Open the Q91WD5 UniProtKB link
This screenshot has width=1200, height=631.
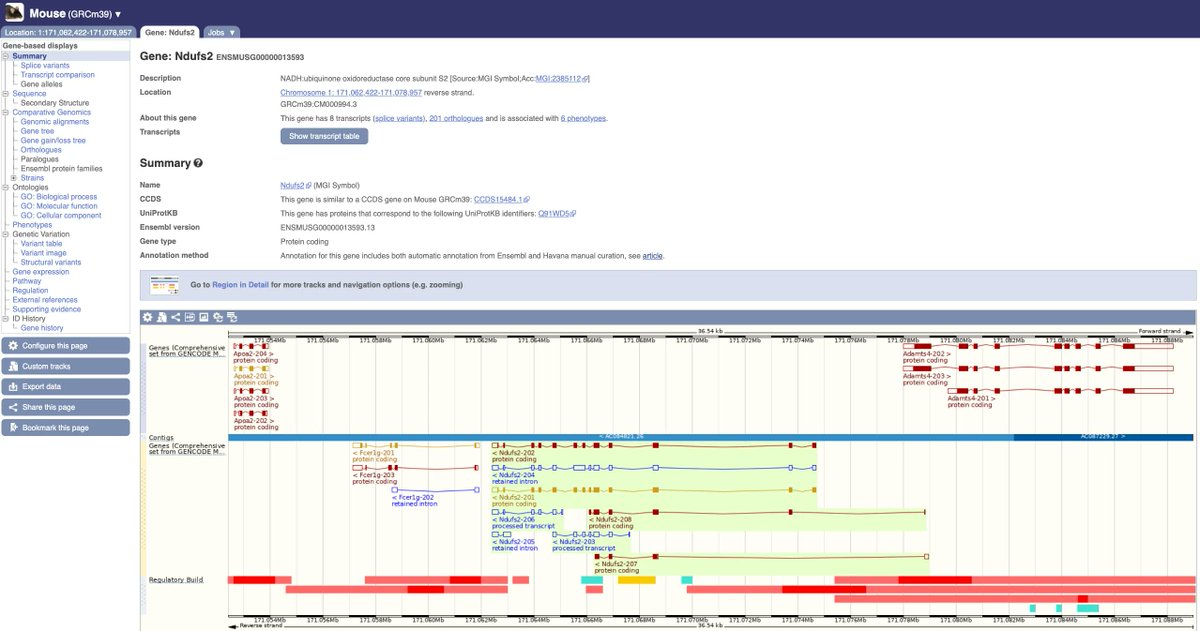coord(557,213)
